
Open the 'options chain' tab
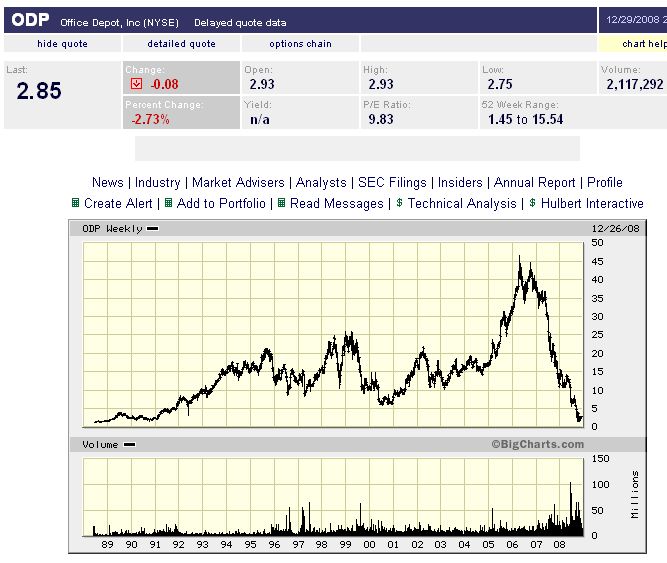coord(300,44)
